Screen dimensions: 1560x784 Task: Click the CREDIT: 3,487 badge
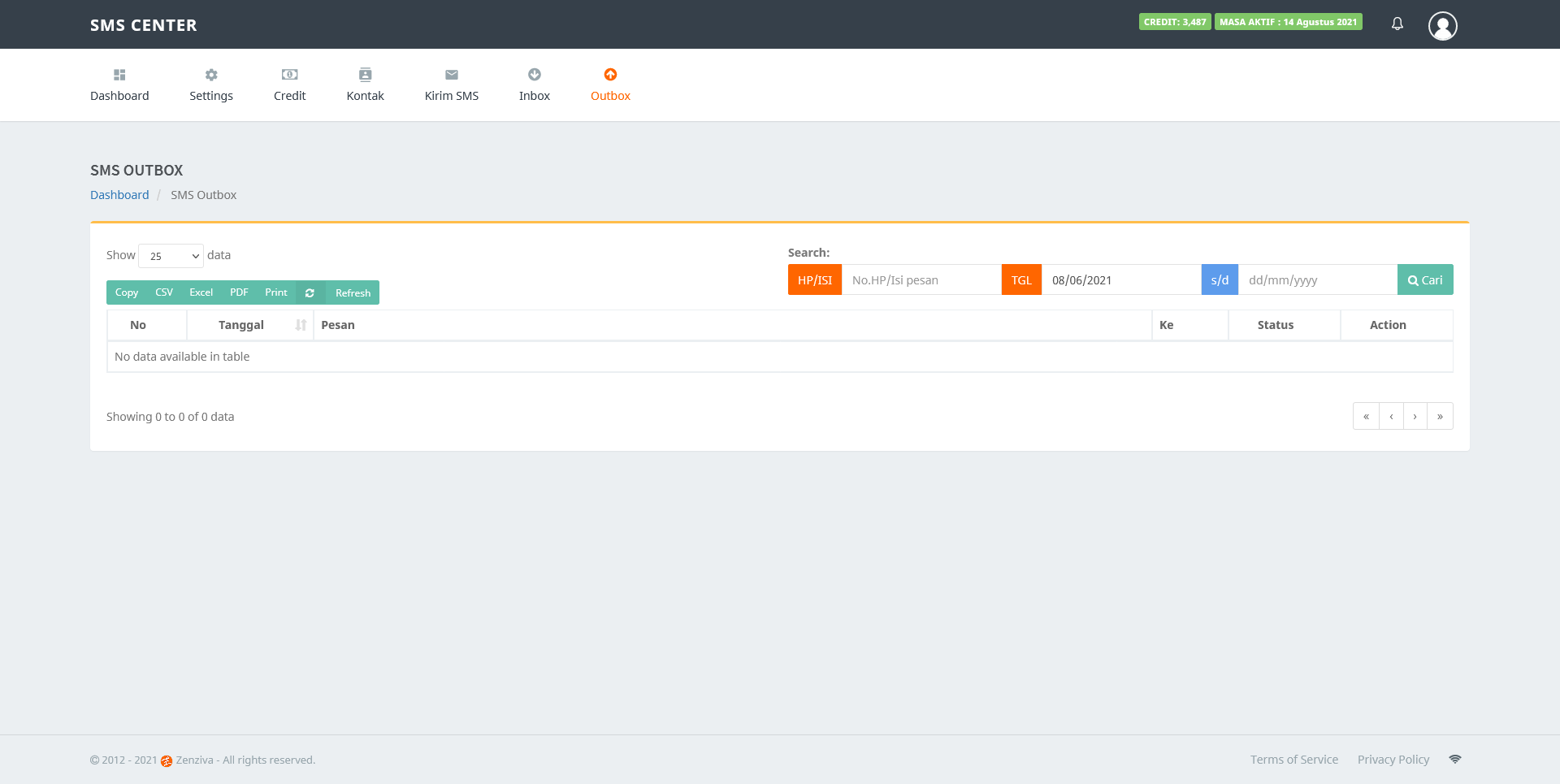point(1175,22)
